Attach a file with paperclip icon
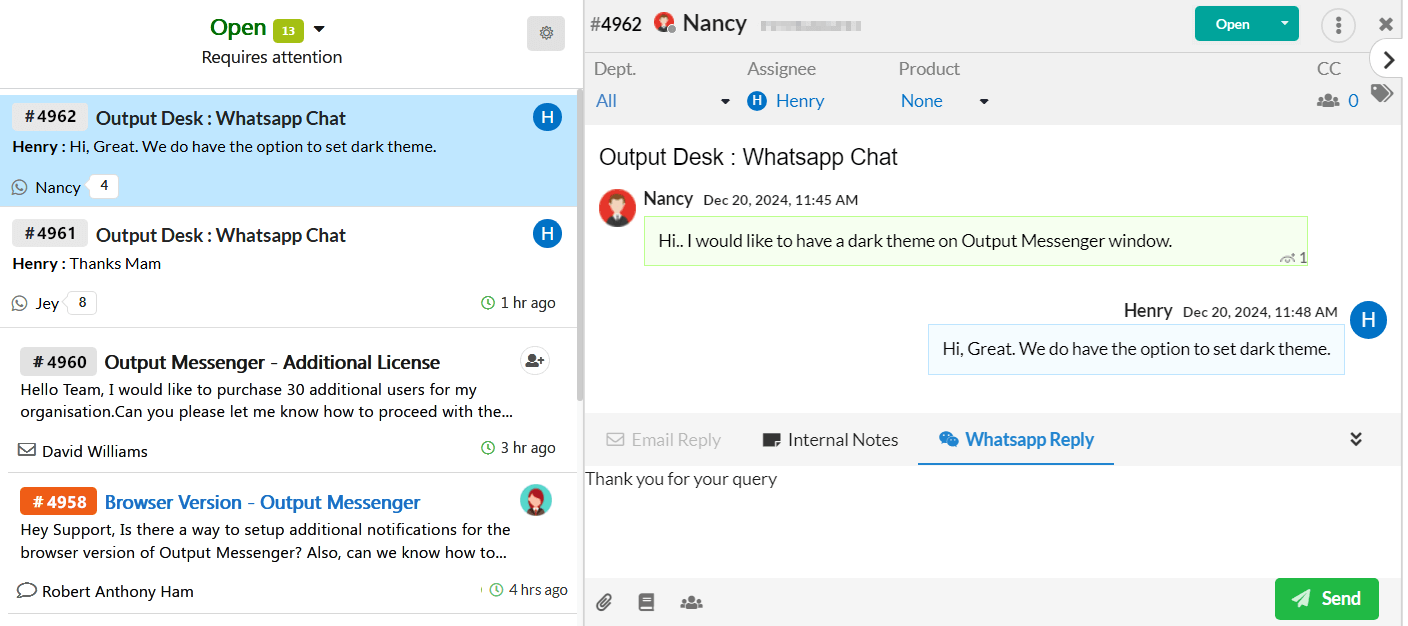1408x626 pixels. coord(604,602)
